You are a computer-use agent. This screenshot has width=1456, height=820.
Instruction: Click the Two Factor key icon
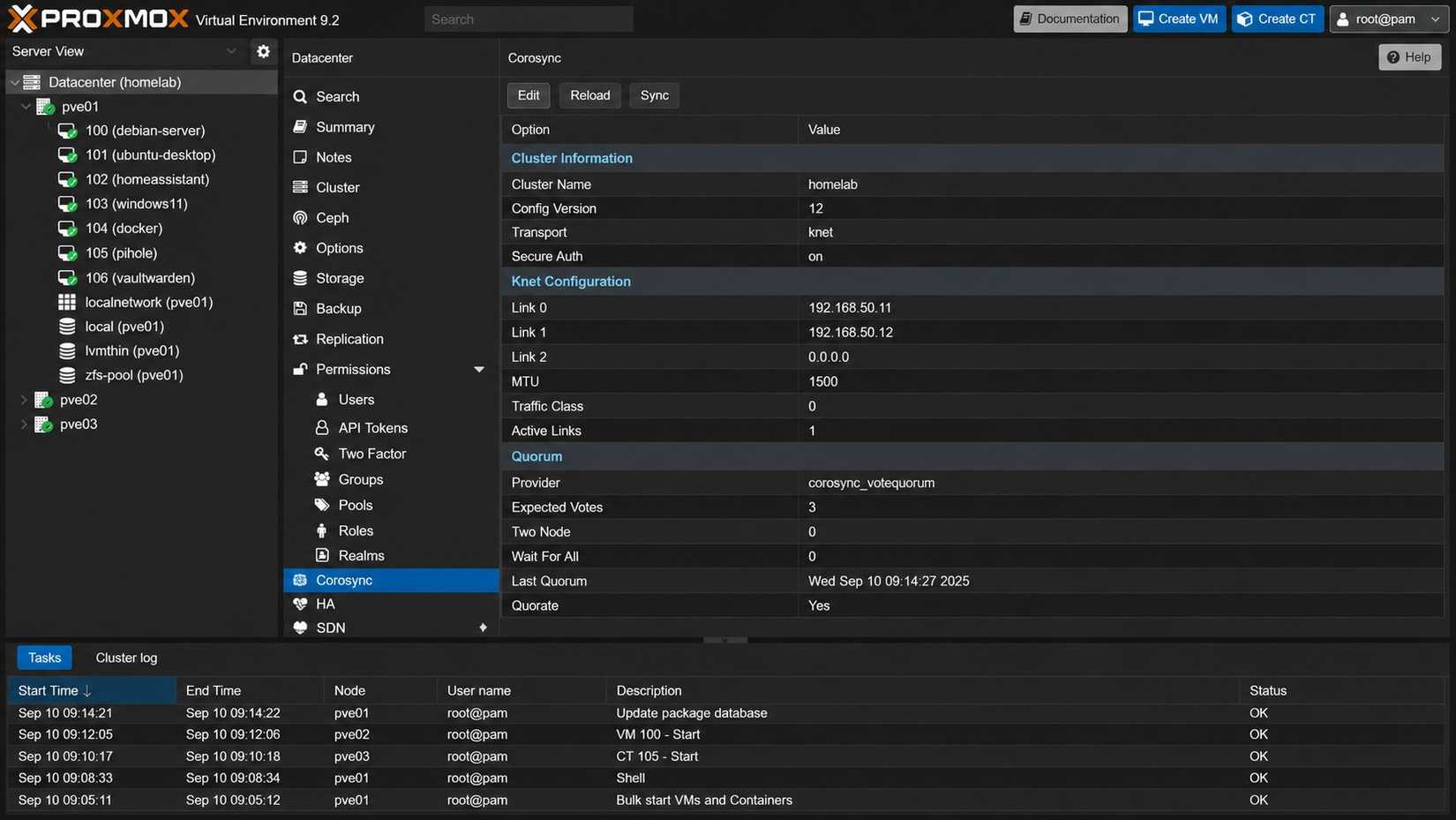click(x=322, y=454)
